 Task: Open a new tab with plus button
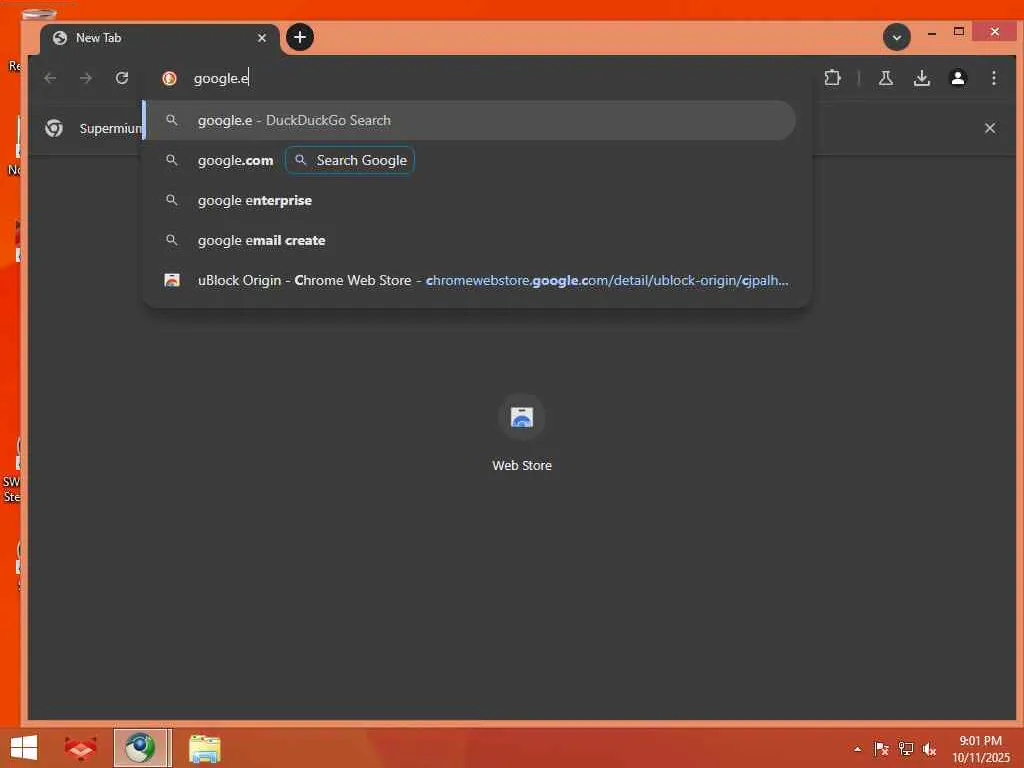coord(300,37)
